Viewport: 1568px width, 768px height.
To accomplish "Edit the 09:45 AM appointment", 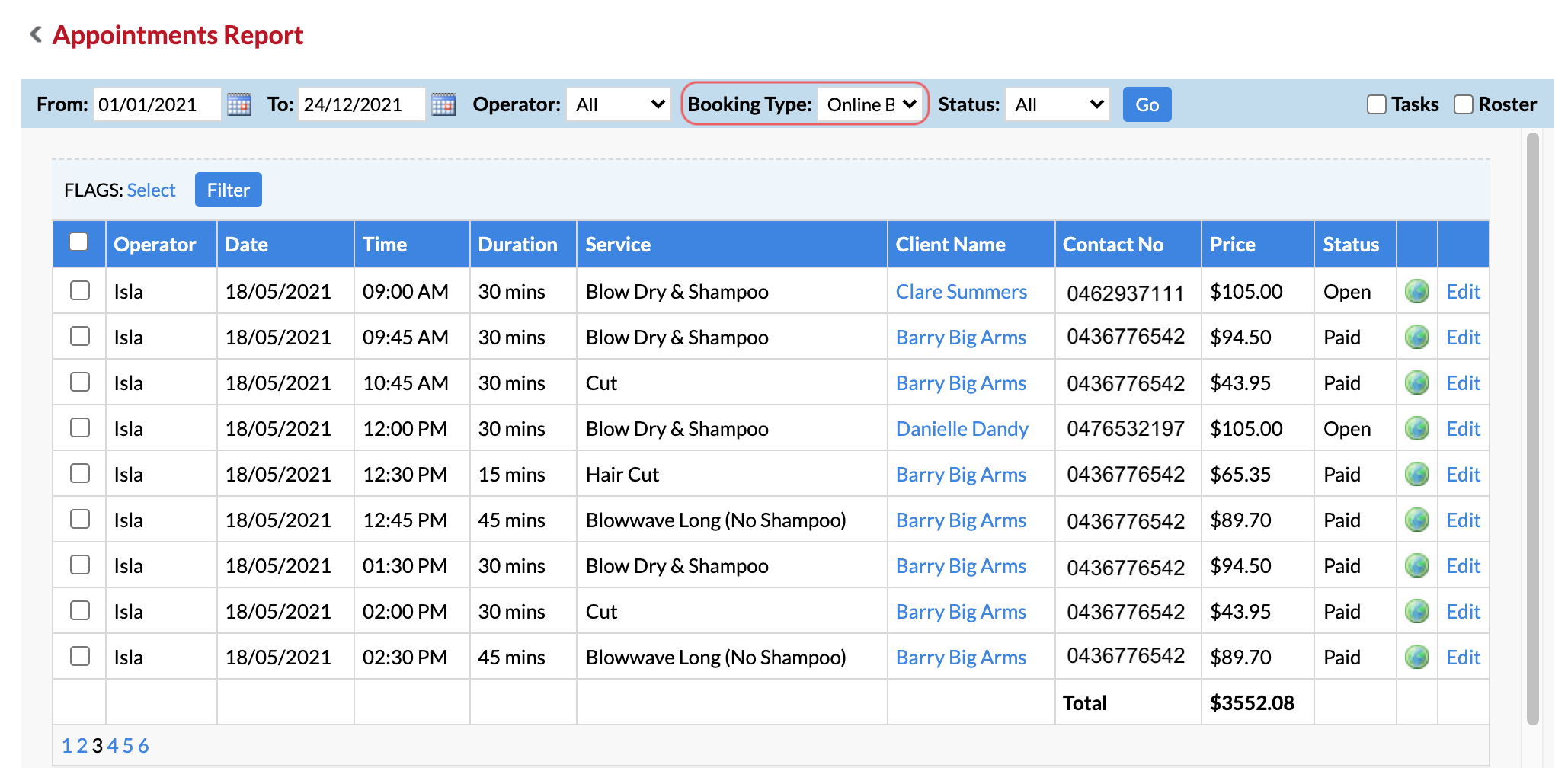I will [x=1463, y=338].
